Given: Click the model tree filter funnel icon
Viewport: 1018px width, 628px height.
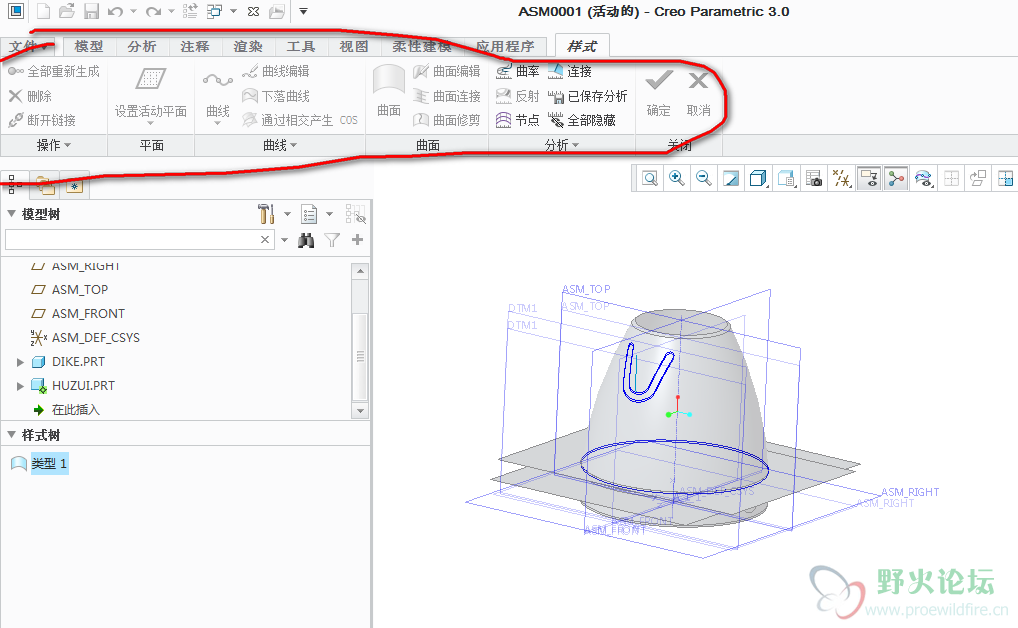Looking at the screenshot, I should (x=332, y=240).
